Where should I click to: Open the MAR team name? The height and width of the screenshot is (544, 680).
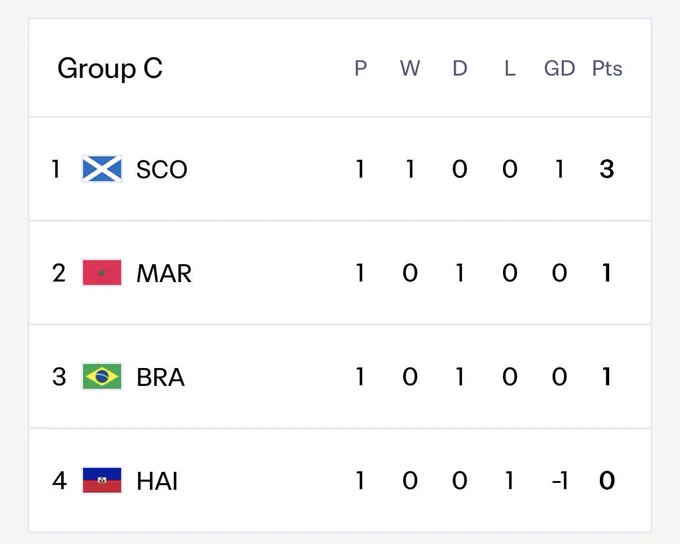pos(164,273)
